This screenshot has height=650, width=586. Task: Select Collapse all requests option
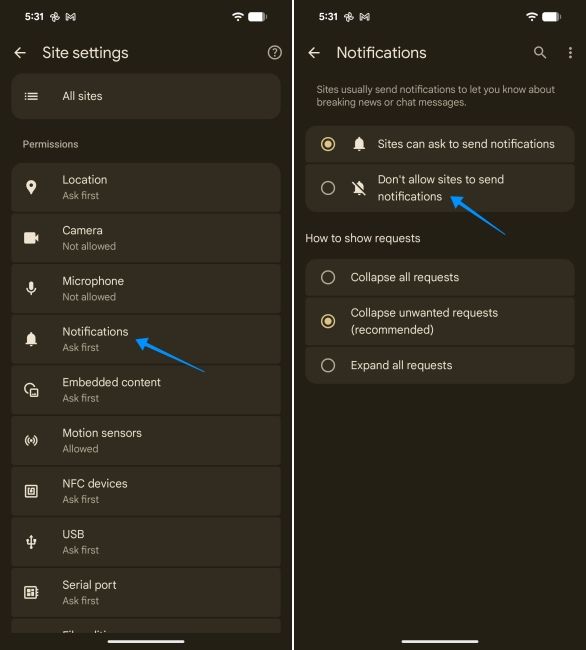pyautogui.click(x=440, y=277)
